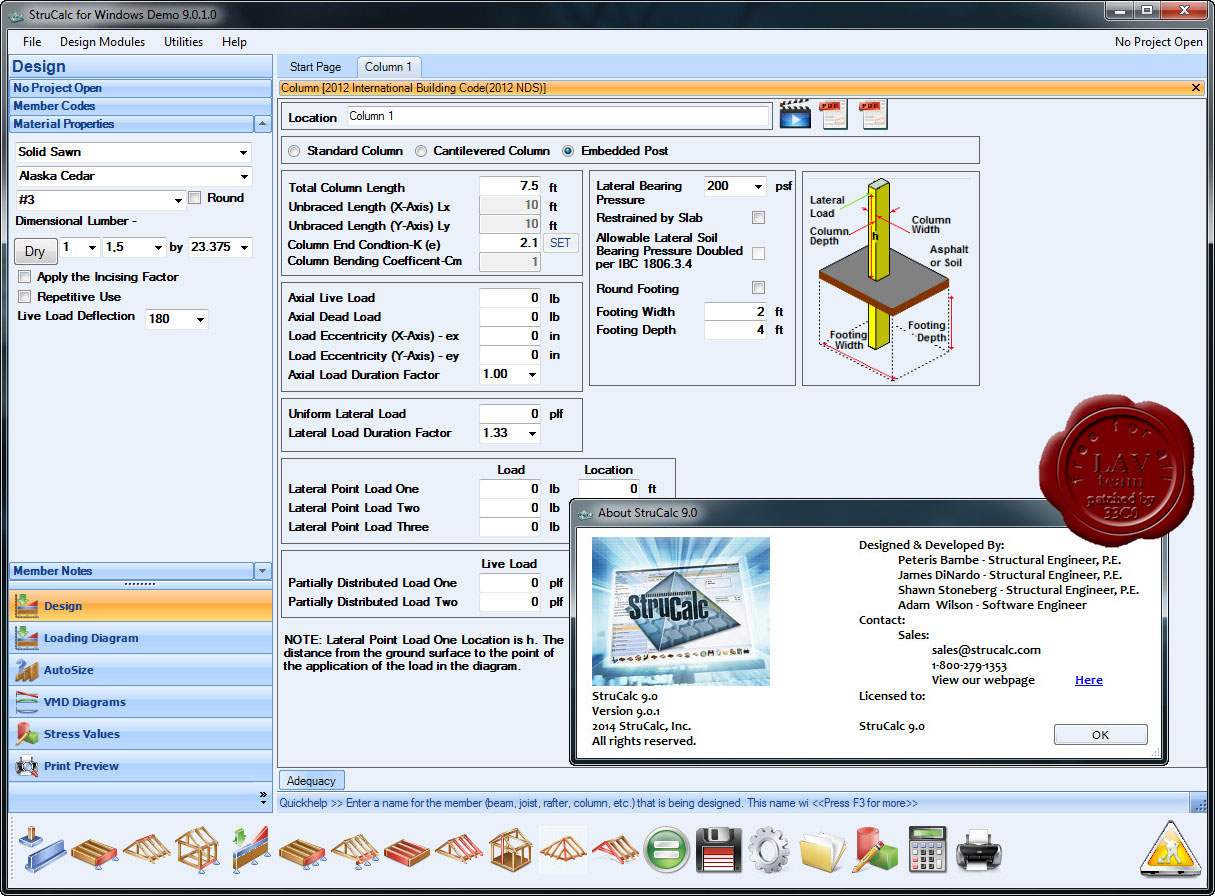The height and width of the screenshot is (896, 1215).
Task: Close the Column orange header bar with X
Action: (1196, 88)
